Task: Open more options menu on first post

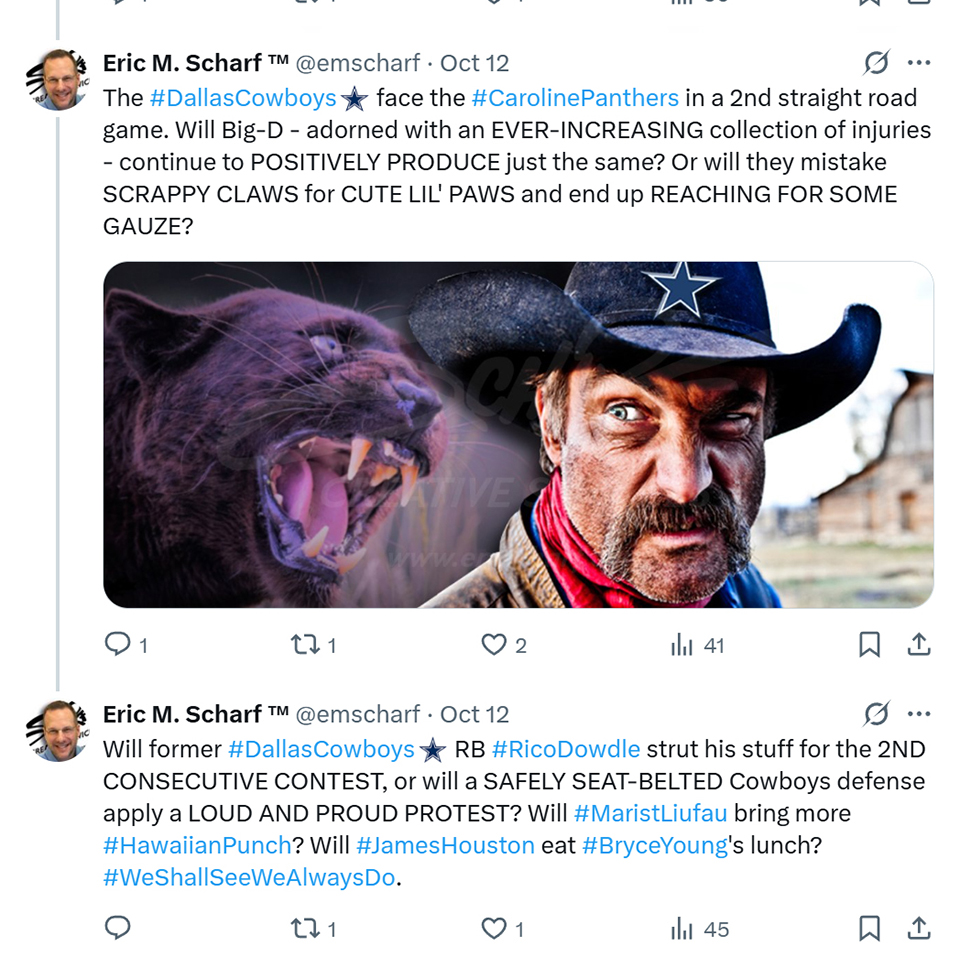Action: coord(918,63)
